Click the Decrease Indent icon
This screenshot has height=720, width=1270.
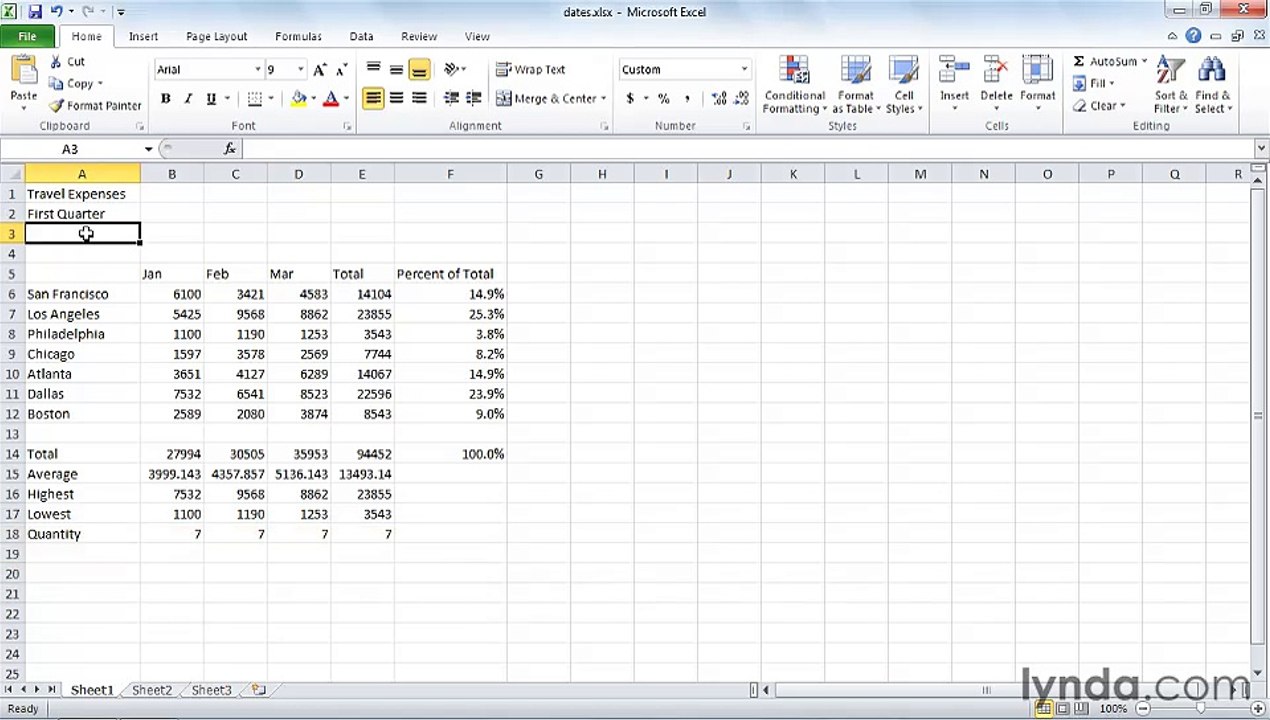click(x=451, y=99)
